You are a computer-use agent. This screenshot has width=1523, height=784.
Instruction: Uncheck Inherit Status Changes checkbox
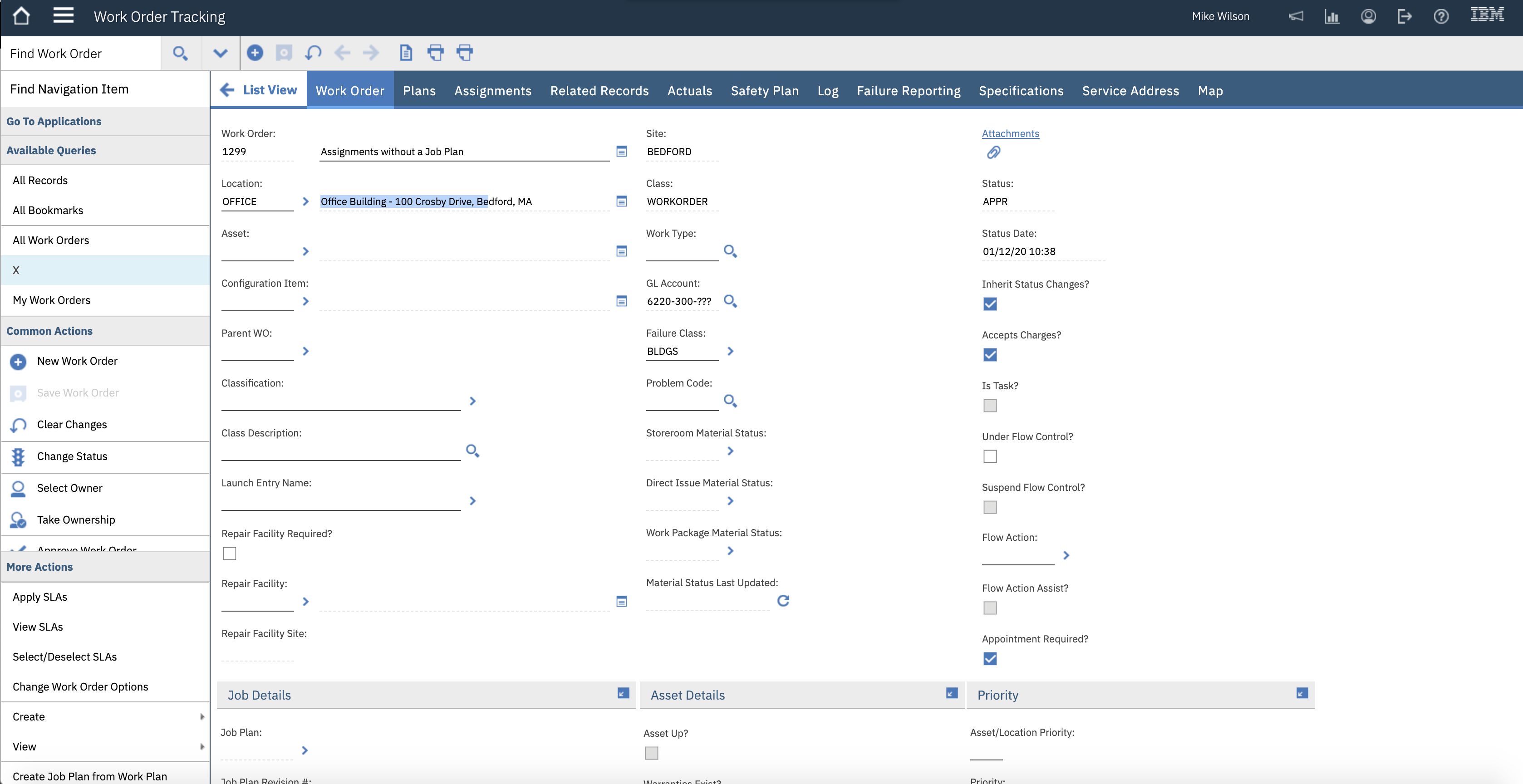point(990,304)
